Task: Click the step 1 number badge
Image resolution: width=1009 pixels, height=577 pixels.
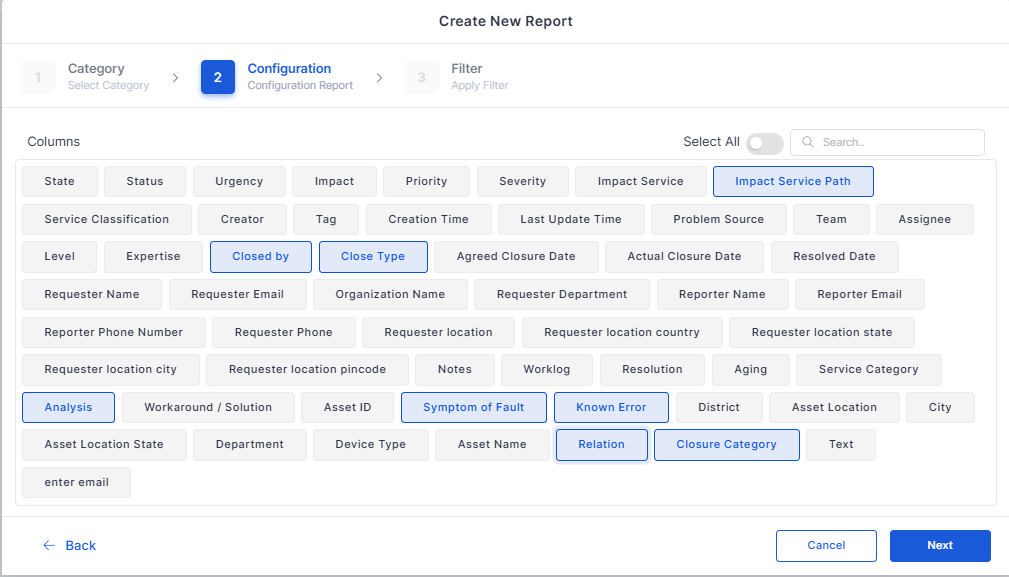Action: click(38, 77)
